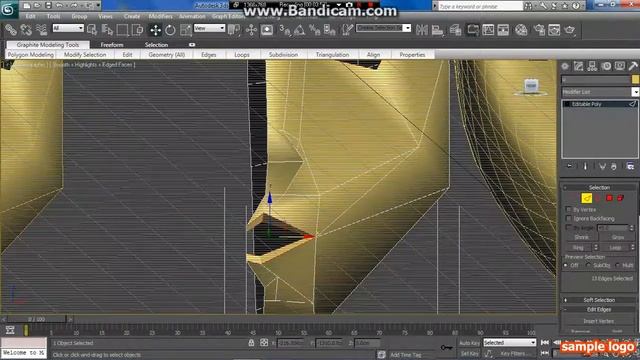Activate the Select and Scale tool
The width and height of the screenshot is (640, 360).
click(x=186, y=30)
